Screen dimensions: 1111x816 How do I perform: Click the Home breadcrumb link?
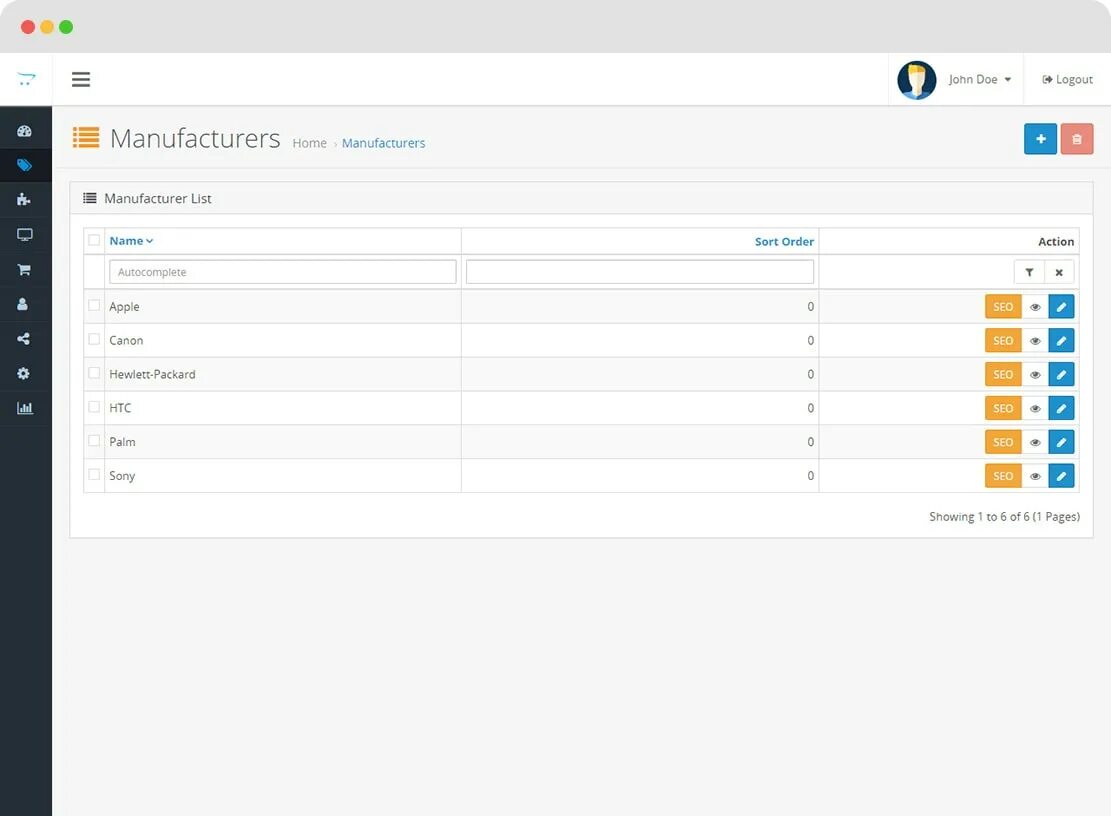click(310, 143)
